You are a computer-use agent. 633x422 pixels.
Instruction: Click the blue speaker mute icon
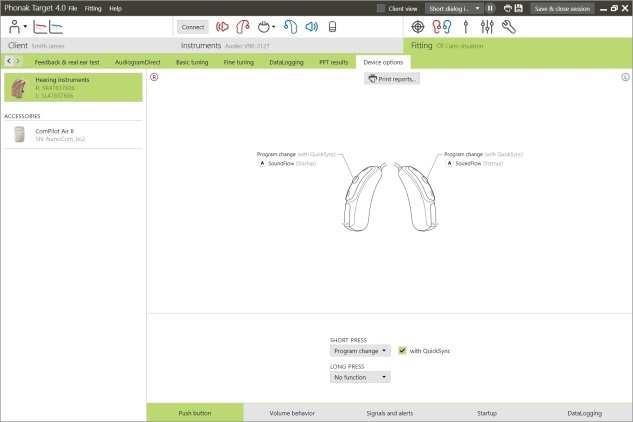click(x=311, y=27)
